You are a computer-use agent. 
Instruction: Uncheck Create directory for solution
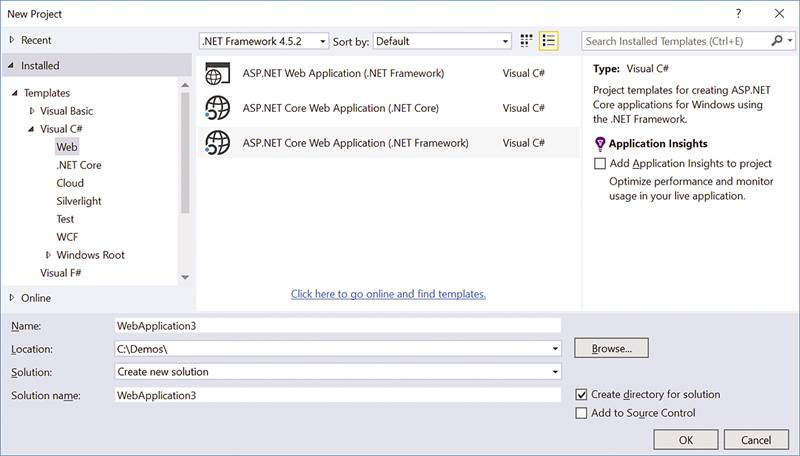point(582,395)
